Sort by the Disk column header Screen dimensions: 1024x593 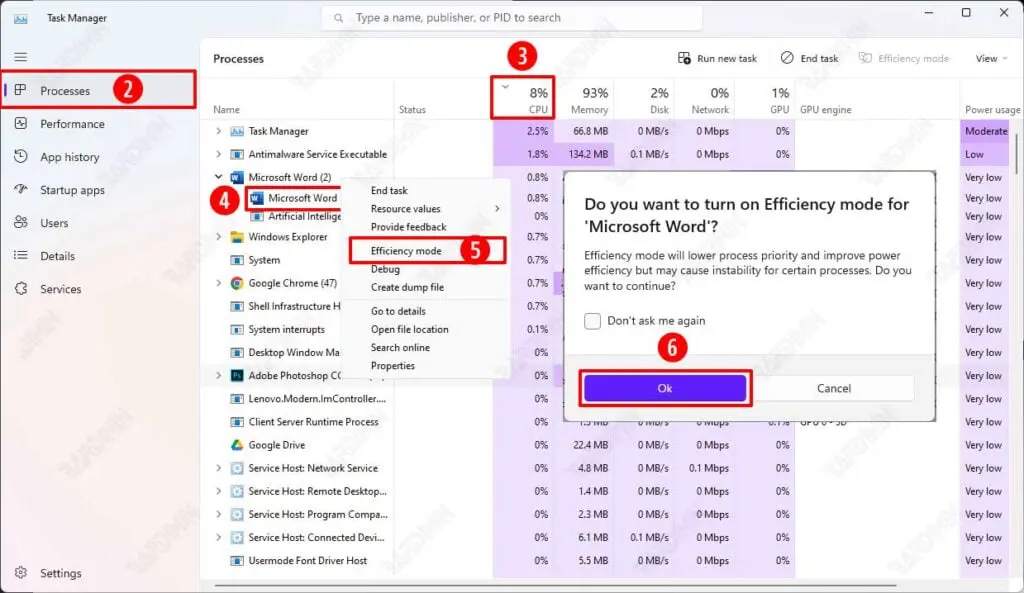[x=645, y=98]
